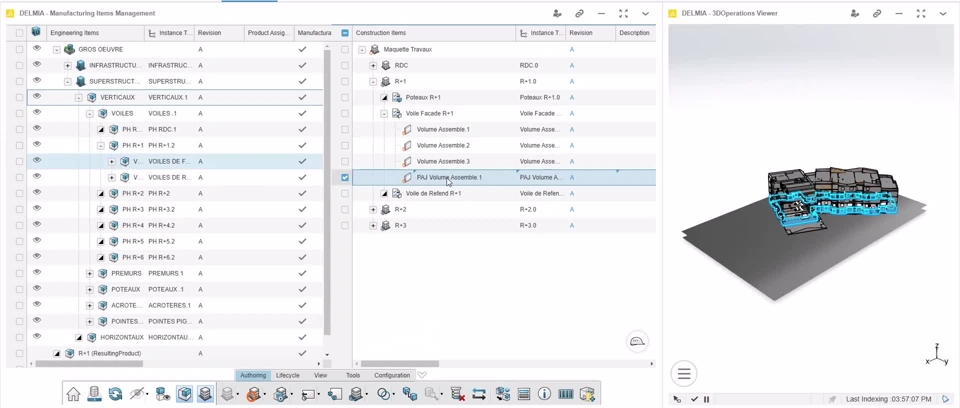
Task: Click the swap arrows icon in toolbar
Action: [x=479, y=394]
